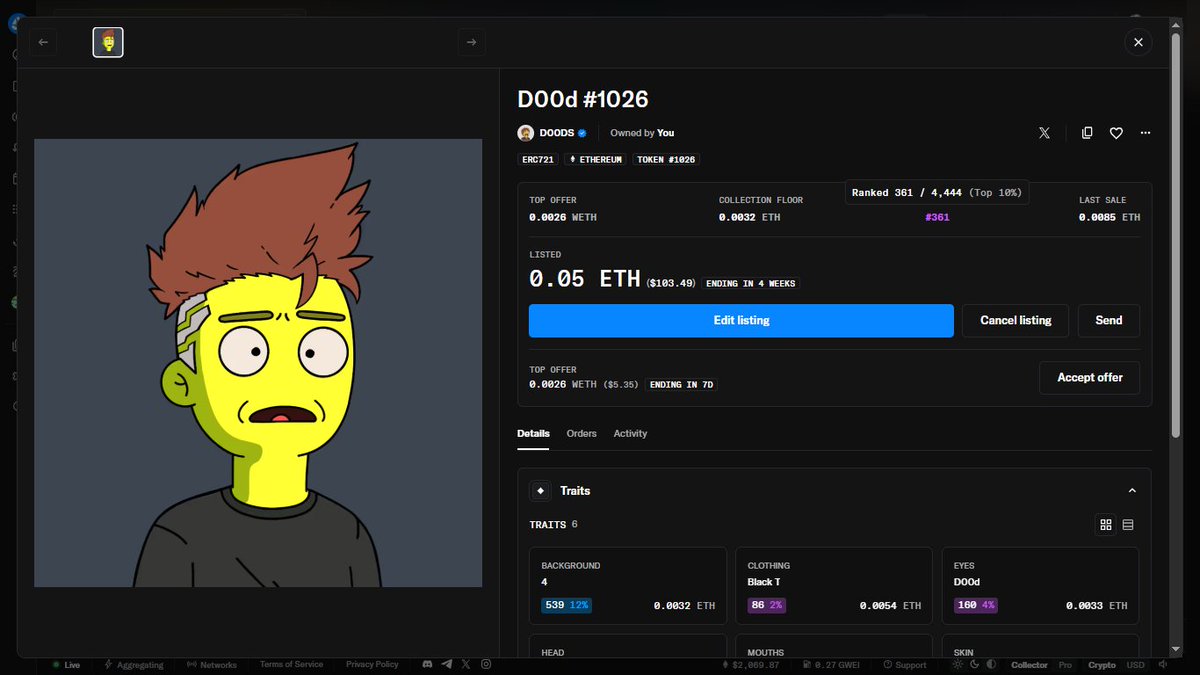Go to the previous item with left arrow
The width and height of the screenshot is (1200, 675).
pyautogui.click(x=43, y=42)
